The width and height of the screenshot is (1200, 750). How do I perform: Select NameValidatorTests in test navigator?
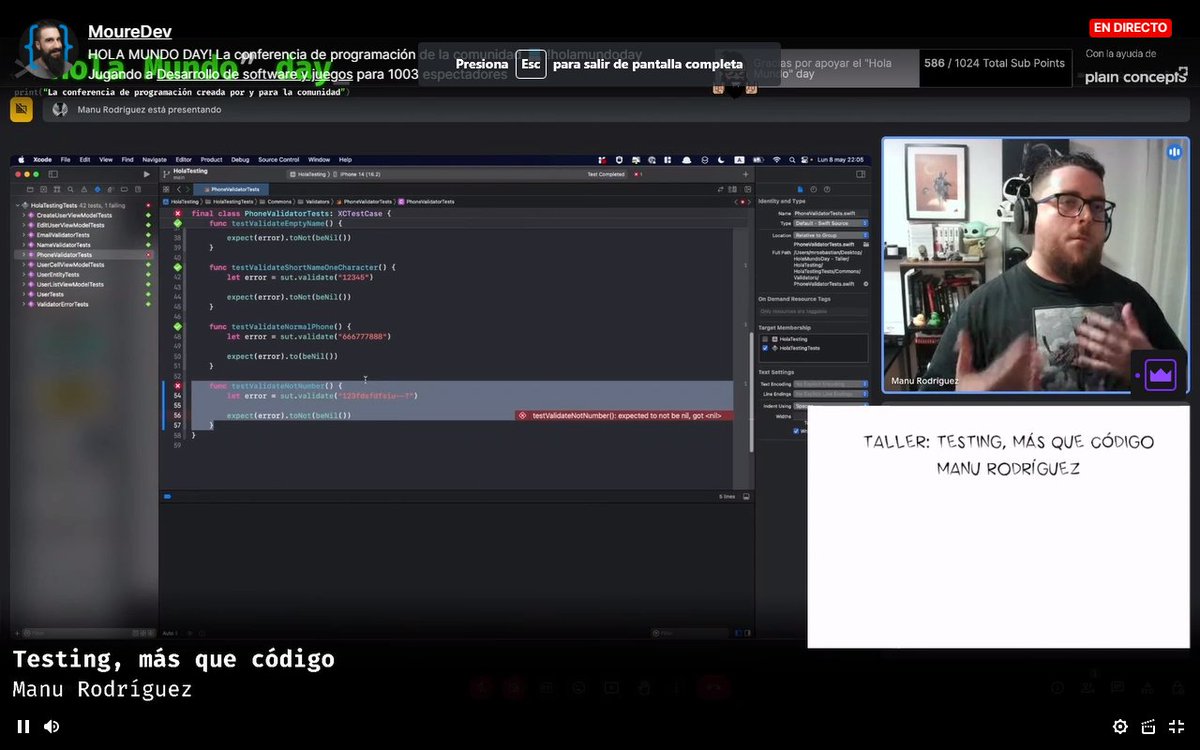click(x=64, y=245)
